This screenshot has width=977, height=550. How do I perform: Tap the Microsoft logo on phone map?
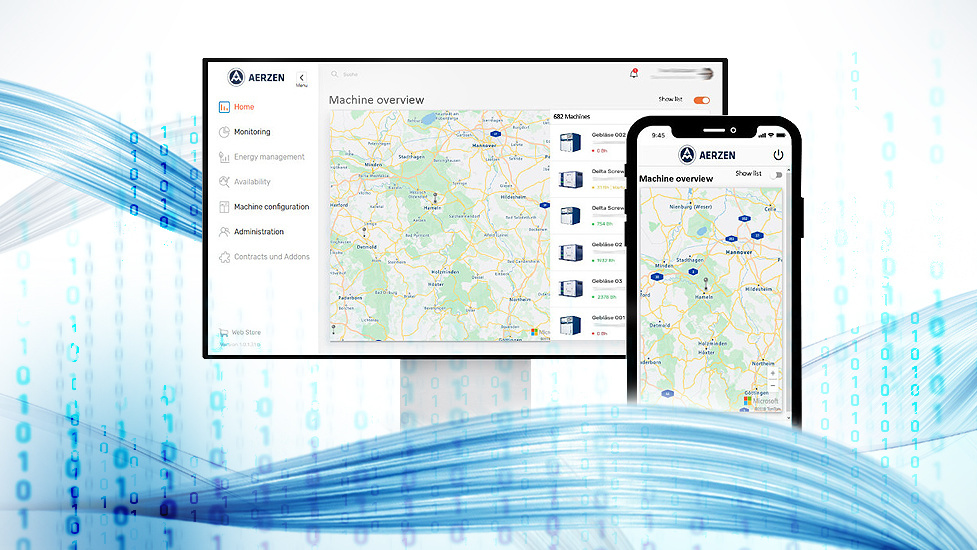pyautogui.click(x=761, y=401)
